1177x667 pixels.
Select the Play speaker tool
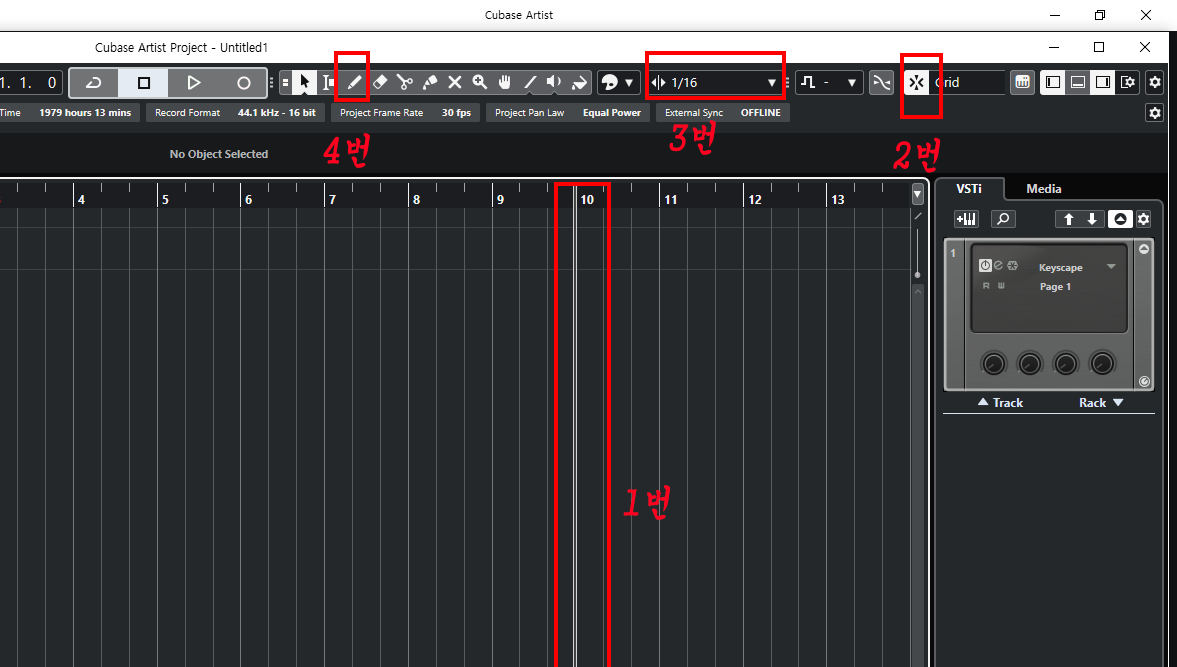pyautogui.click(x=554, y=83)
